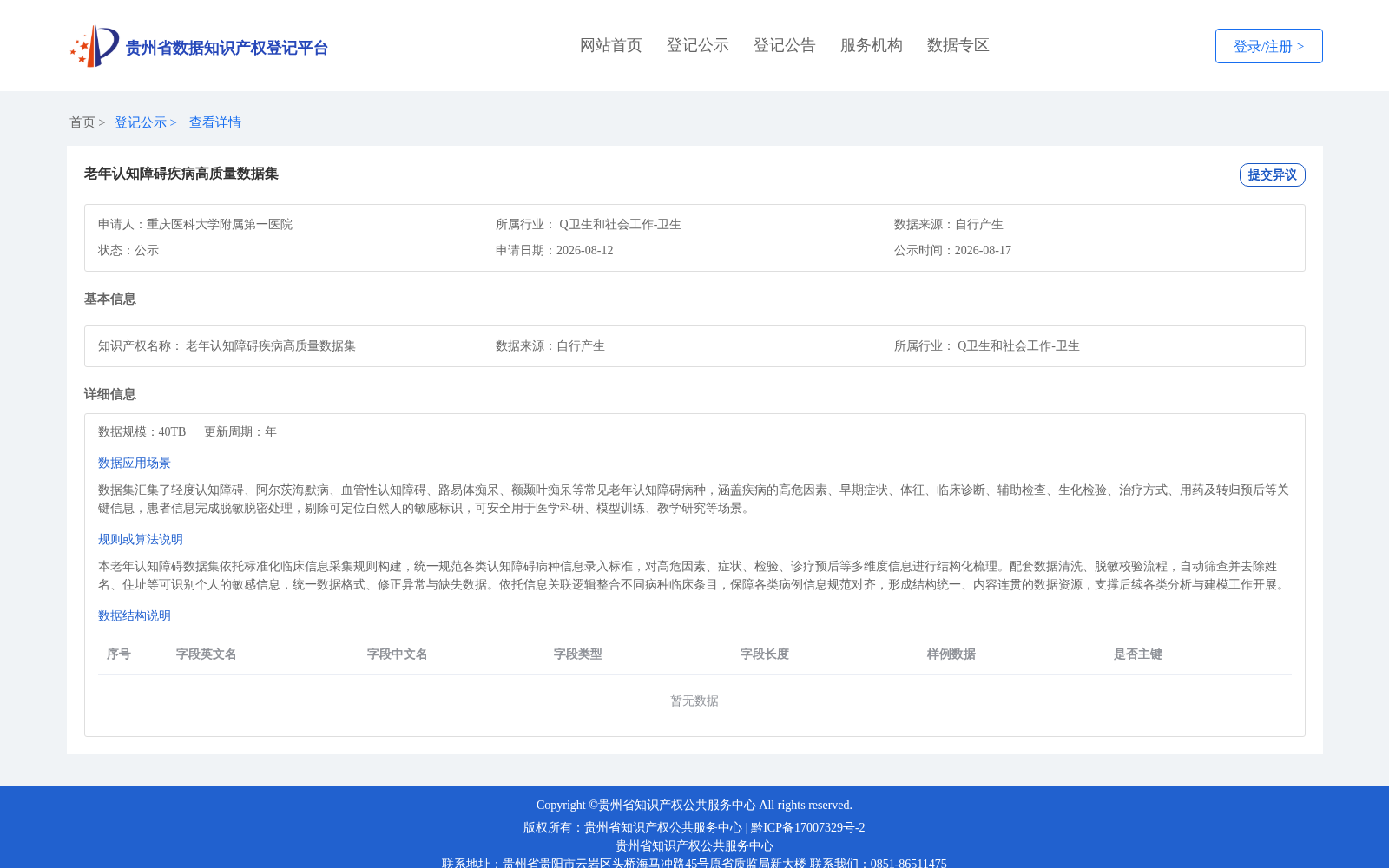Click 数据来源：自行产生 in the top info box
This screenshot has width=1389, height=868.
coord(949,224)
